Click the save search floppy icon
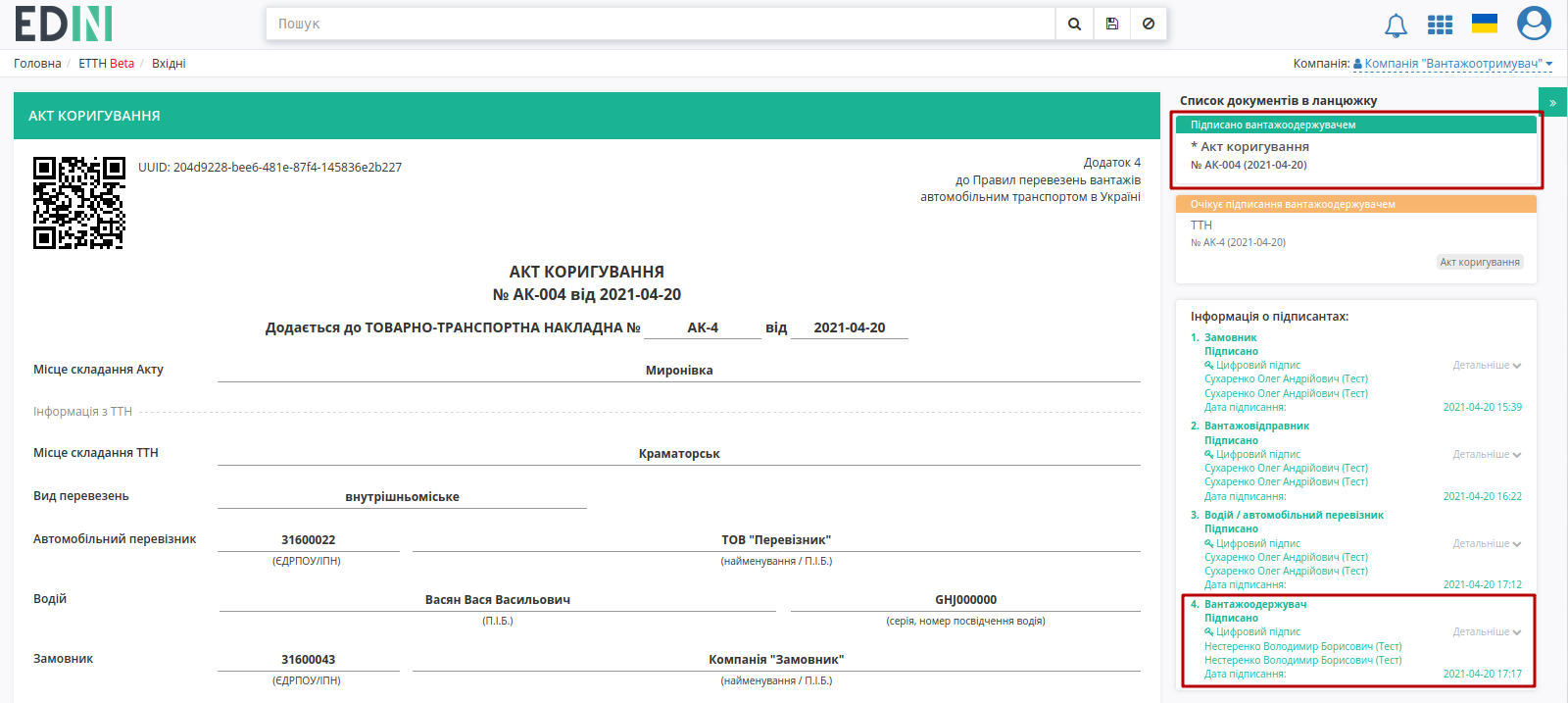Image resolution: width=1568 pixels, height=703 pixels. [1111, 24]
